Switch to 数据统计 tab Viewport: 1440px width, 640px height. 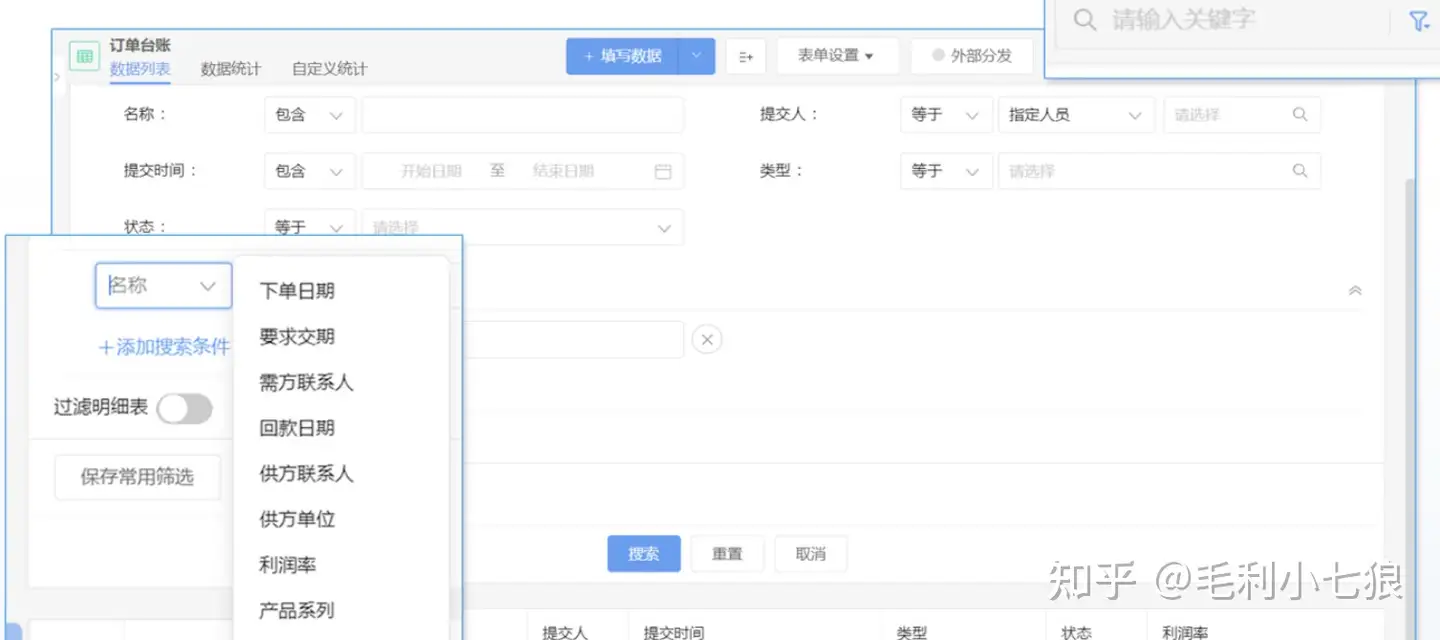(x=230, y=69)
